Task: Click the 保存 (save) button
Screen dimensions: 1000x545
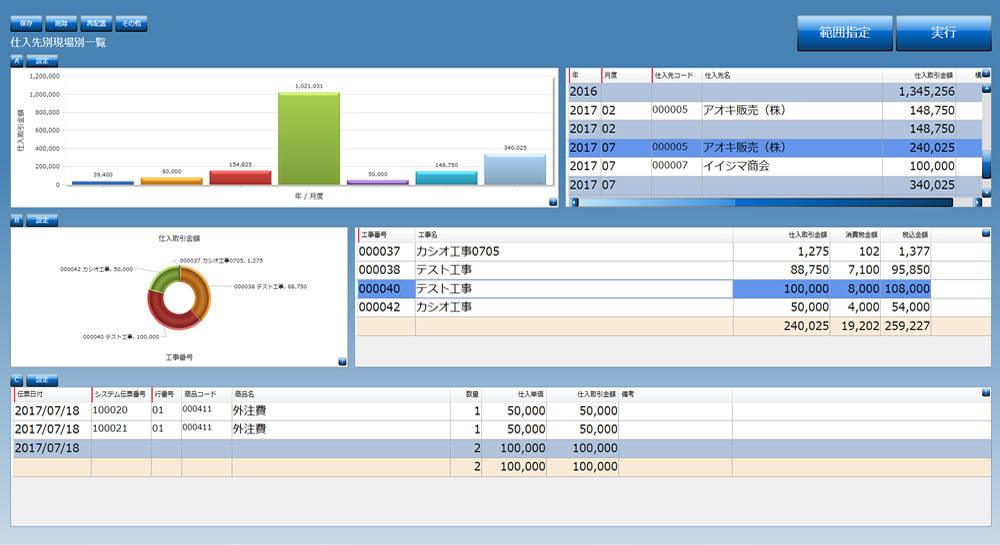Action: [x=25, y=23]
